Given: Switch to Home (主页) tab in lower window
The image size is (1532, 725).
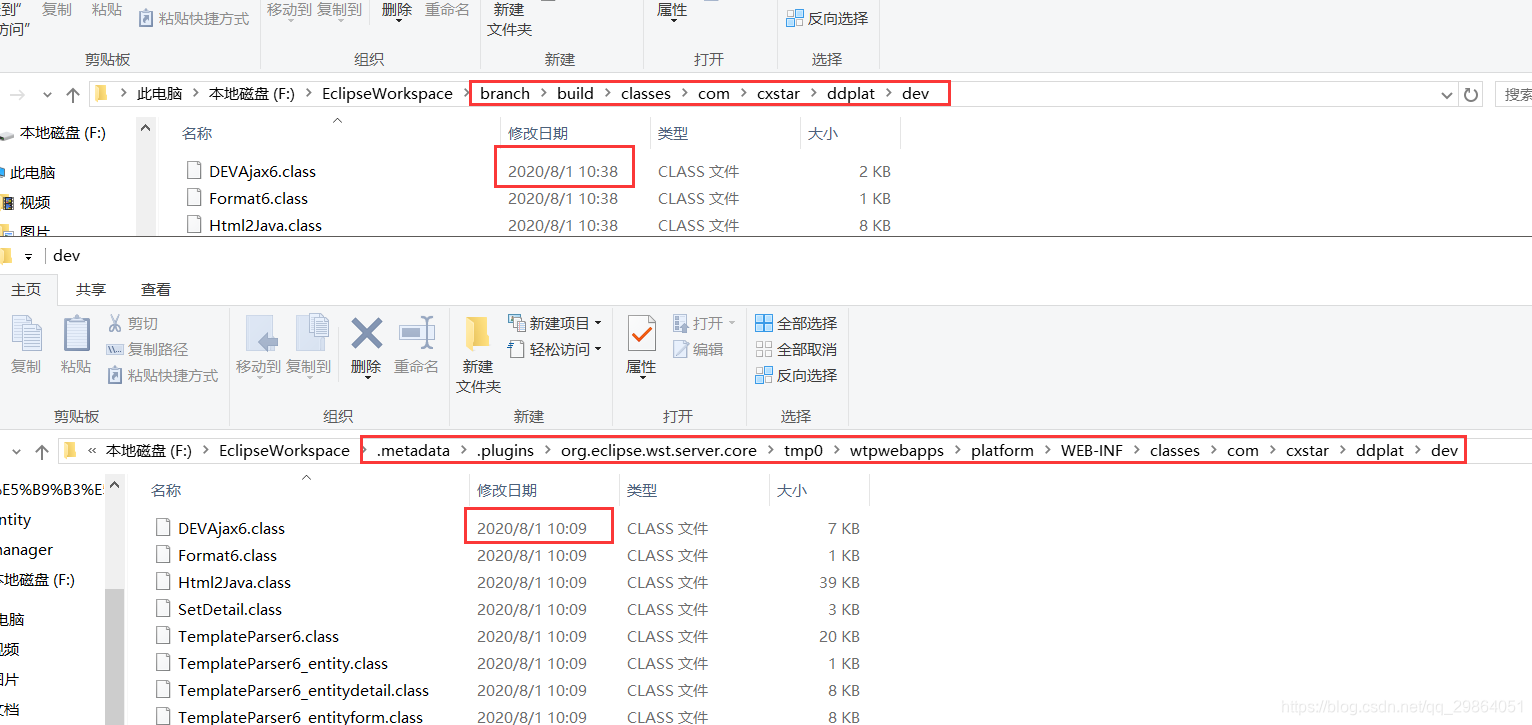Looking at the screenshot, I should [x=27, y=289].
